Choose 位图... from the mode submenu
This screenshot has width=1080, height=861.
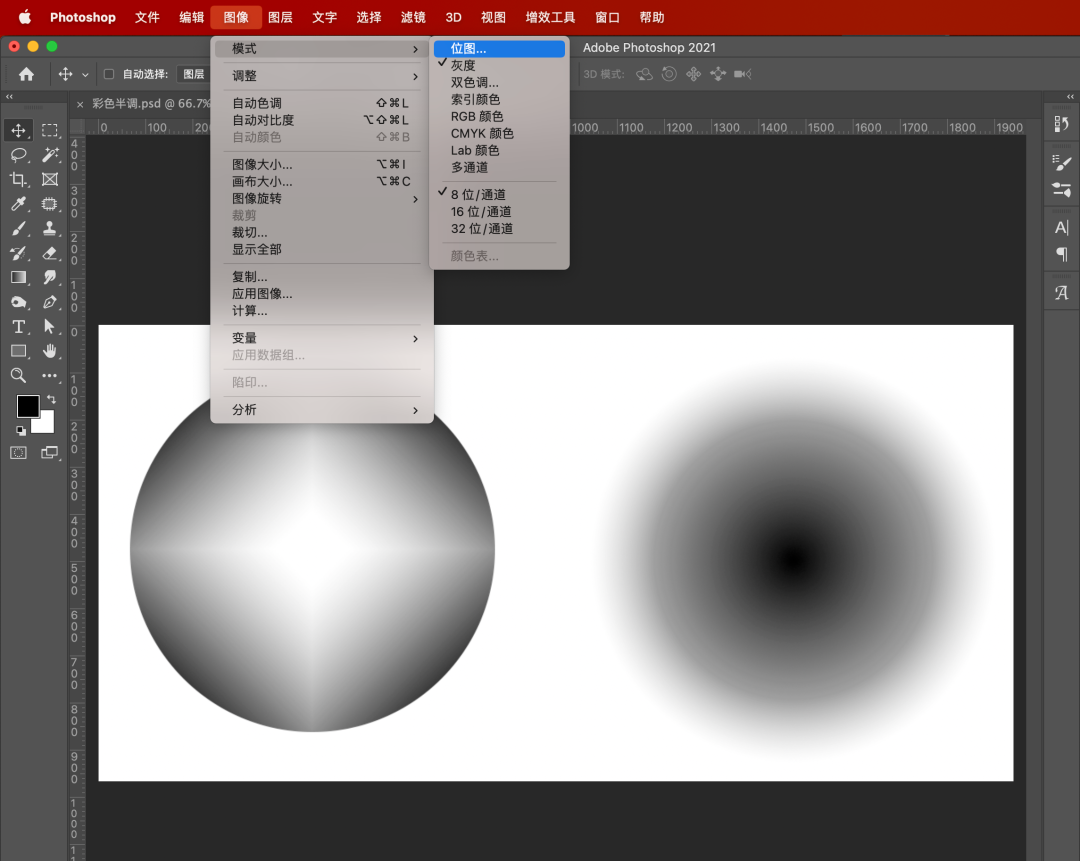coord(468,49)
